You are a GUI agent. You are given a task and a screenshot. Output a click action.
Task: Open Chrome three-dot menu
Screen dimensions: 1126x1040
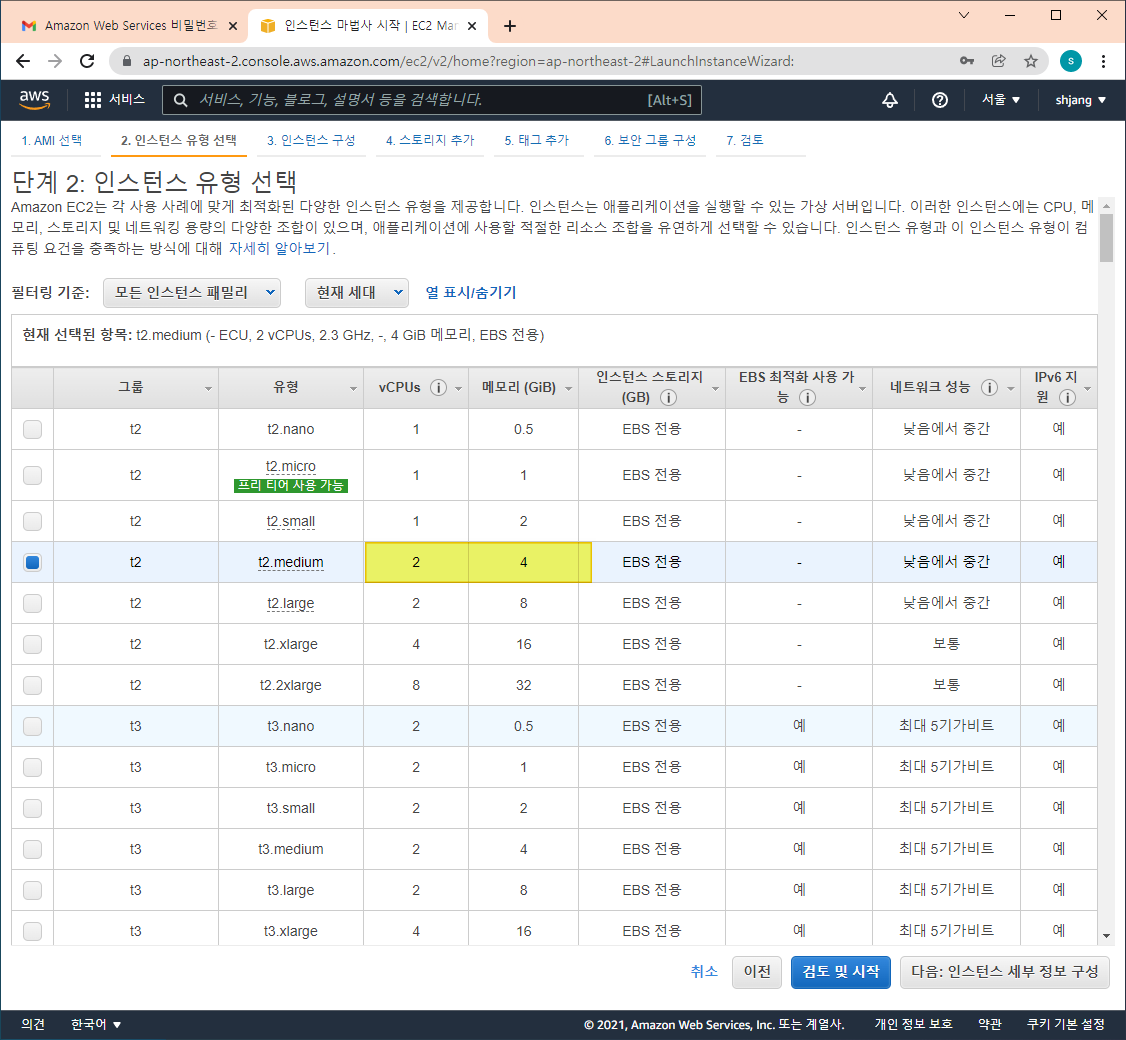(1103, 61)
